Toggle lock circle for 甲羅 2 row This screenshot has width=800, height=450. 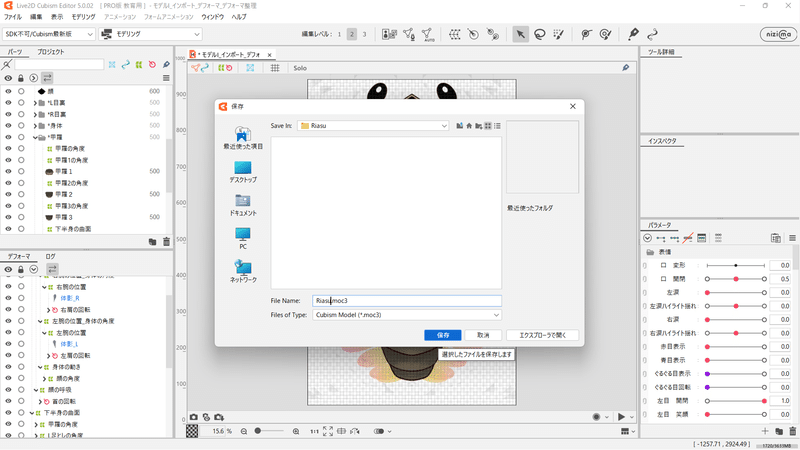[21, 194]
